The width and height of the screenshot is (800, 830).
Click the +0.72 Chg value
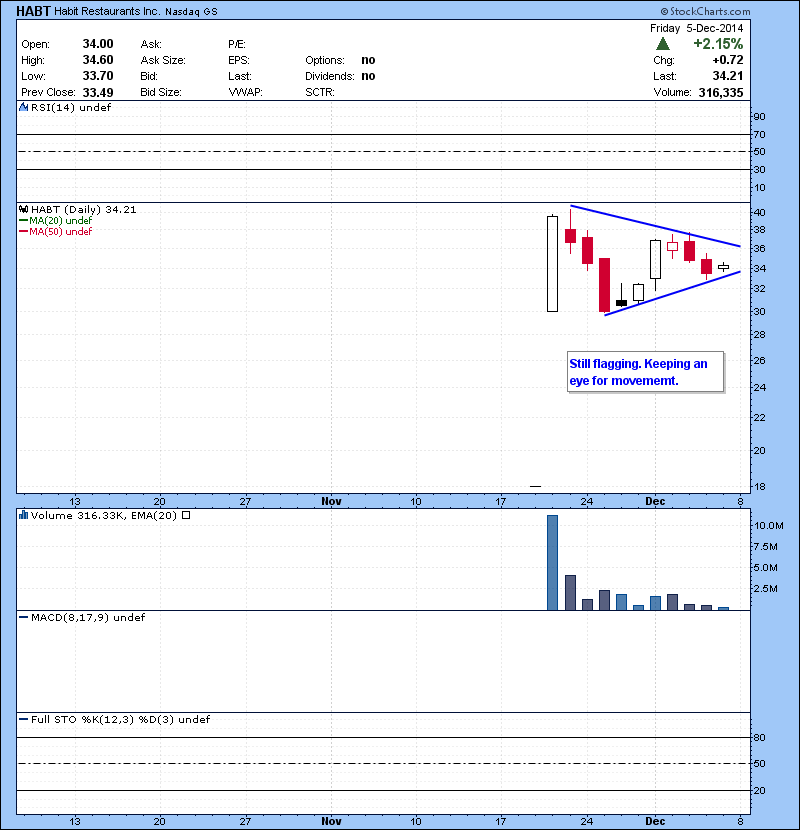(728, 60)
